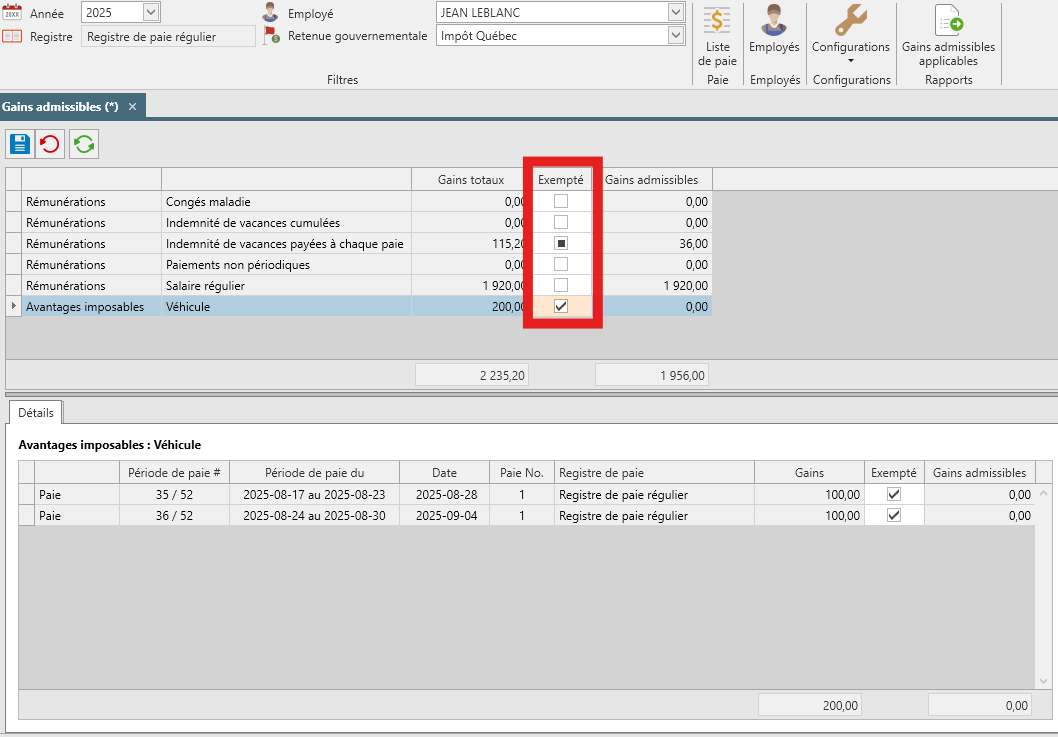This screenshot has height=737, width=1058.
Task: Uncheck Exempté for pay period 36 / 52
Action: pyautogui.click(x=894, y=515)
